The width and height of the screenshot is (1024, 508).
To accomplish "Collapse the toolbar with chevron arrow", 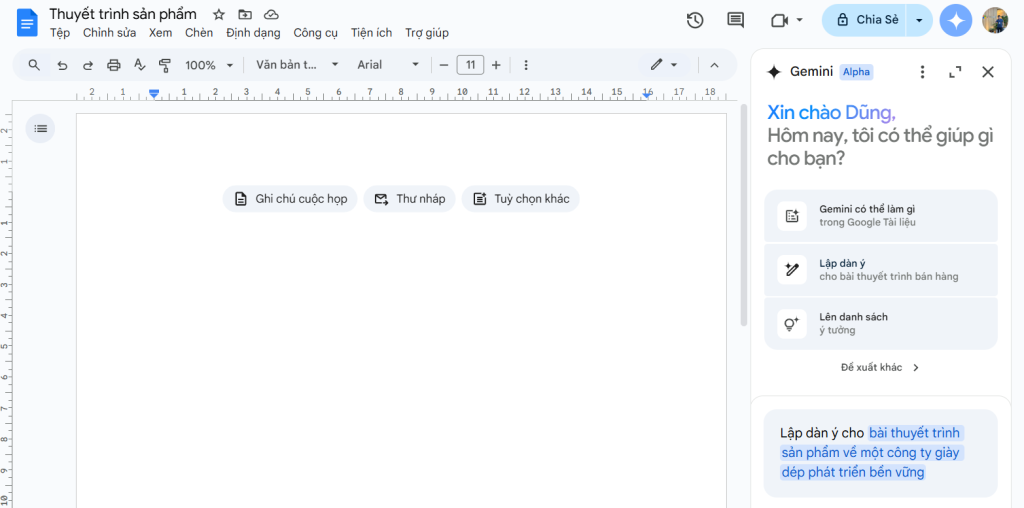I will 714,65.
